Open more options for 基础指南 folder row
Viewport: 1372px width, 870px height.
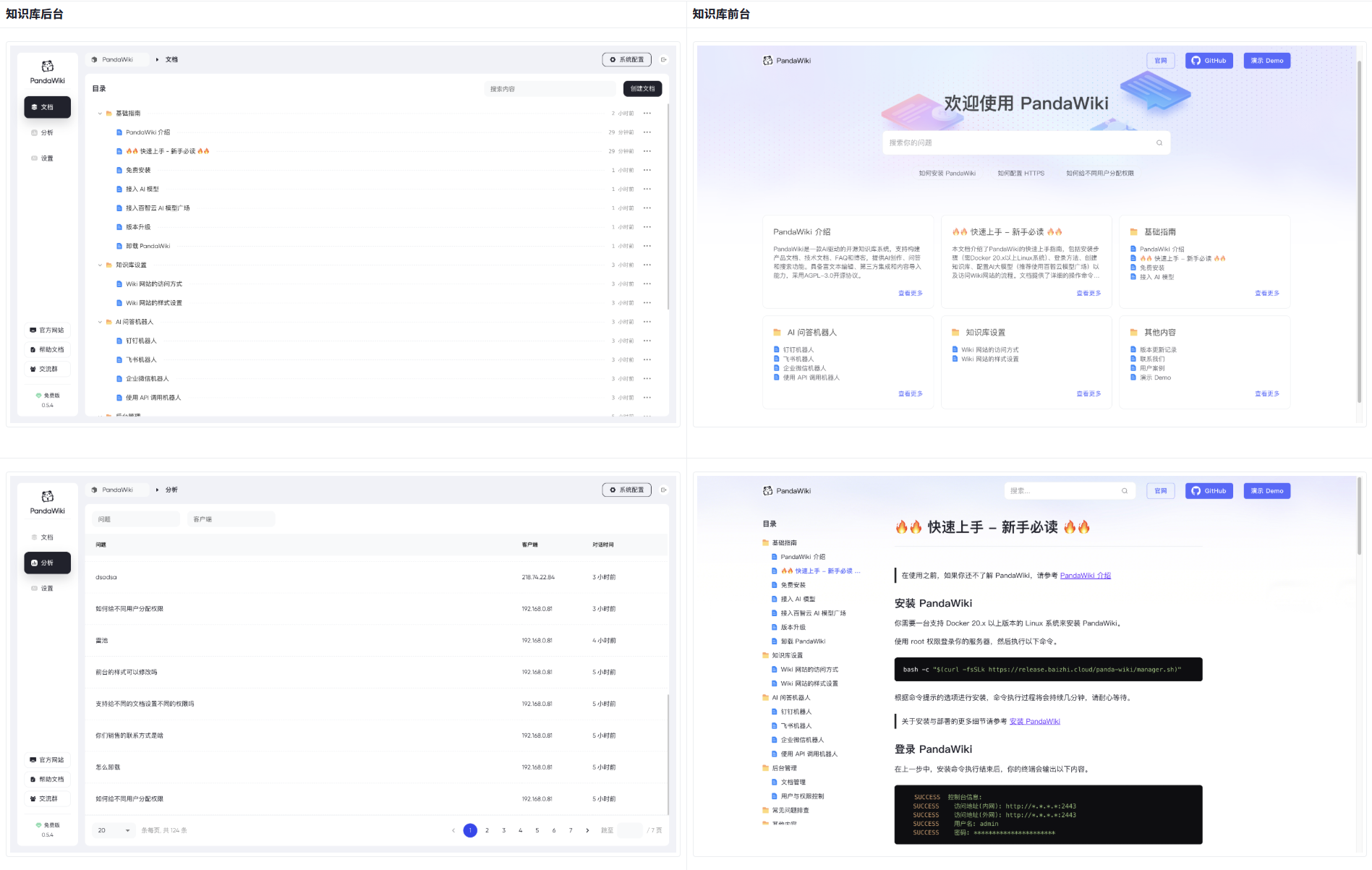click(647, 113)
